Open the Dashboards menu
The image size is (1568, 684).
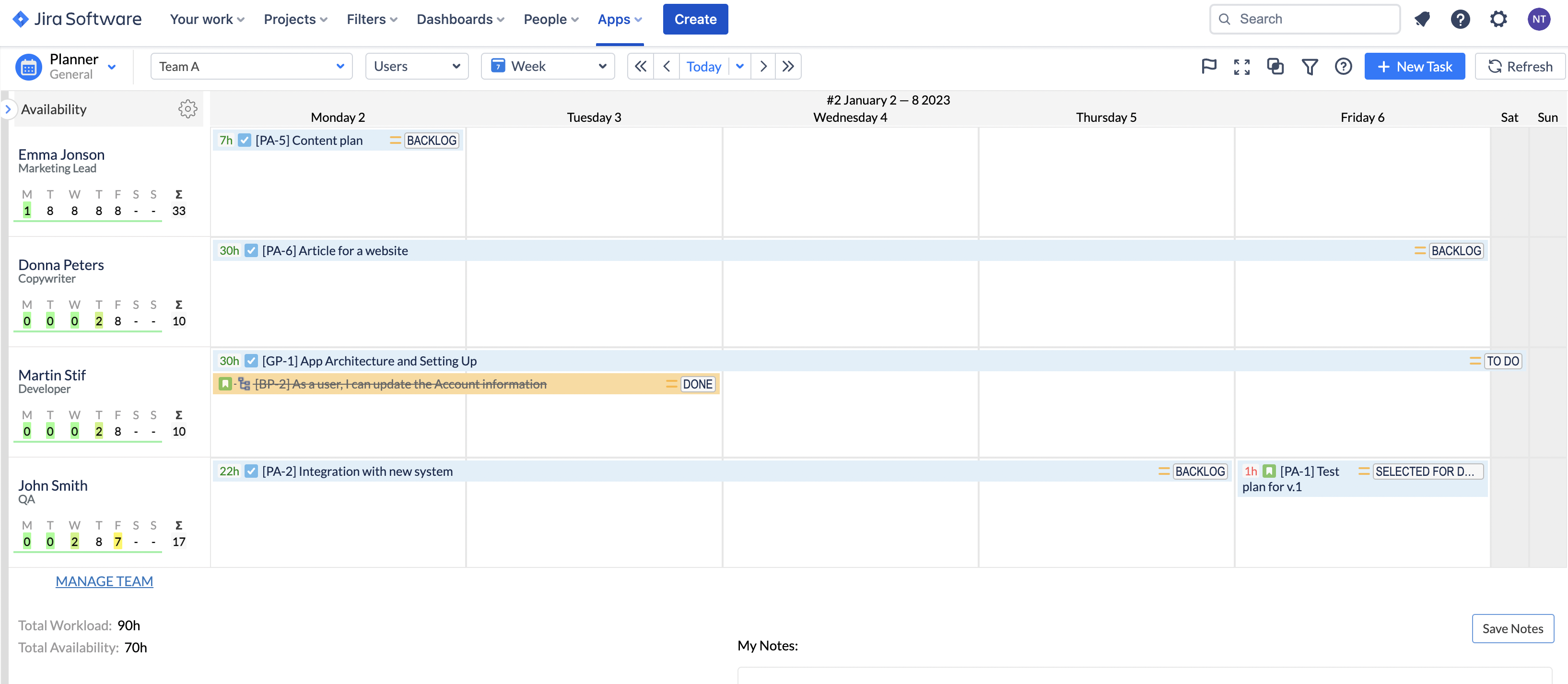click(x=459, y=19)
